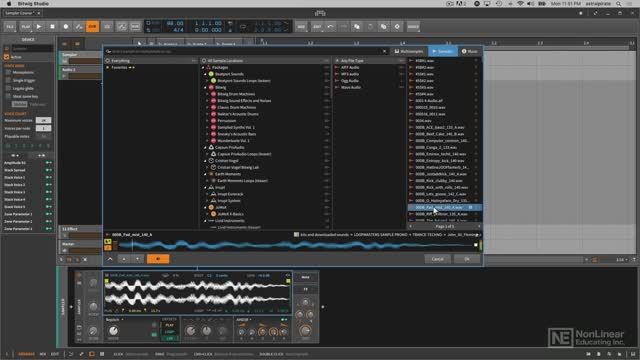Click the Cancel button in browser
Screen dimensions: 640x360
(437, 259)
